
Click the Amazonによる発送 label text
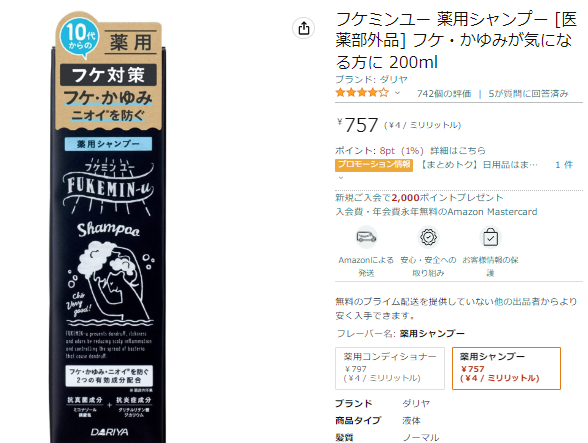click(366, 266)
